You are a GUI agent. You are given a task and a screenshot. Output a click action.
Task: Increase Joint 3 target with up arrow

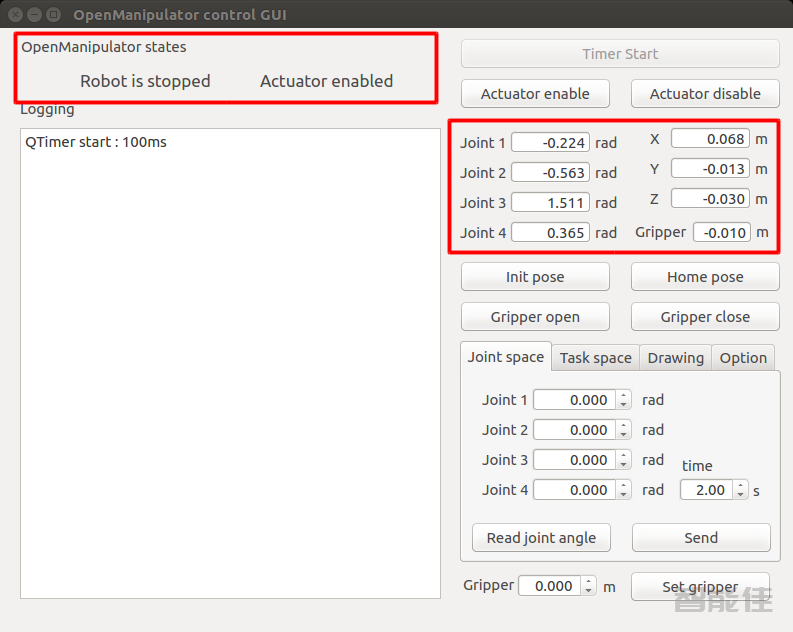click(624, 455)
